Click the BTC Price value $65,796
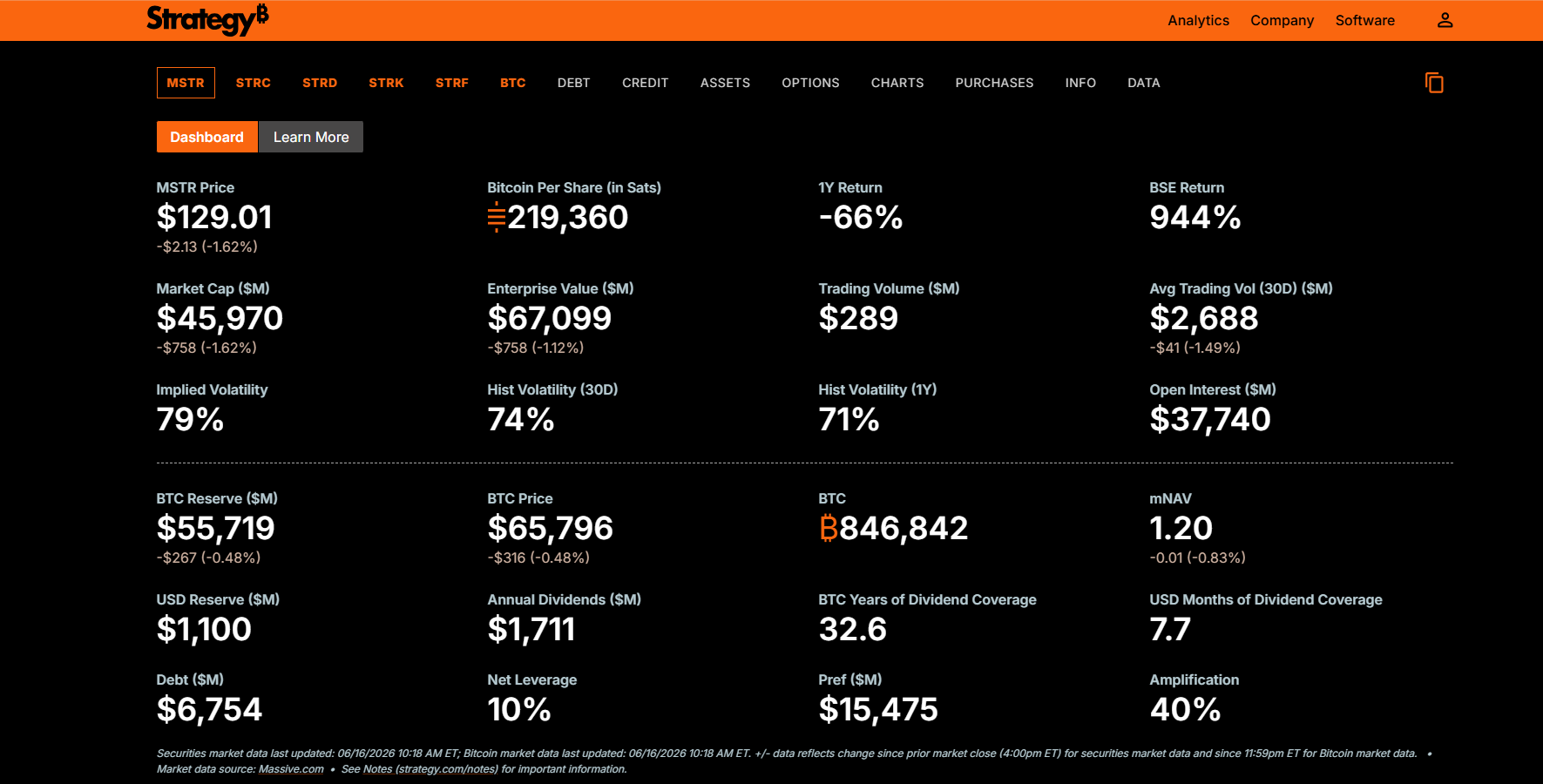This screenshot has width=1543, height=784. tap(551, 528)
